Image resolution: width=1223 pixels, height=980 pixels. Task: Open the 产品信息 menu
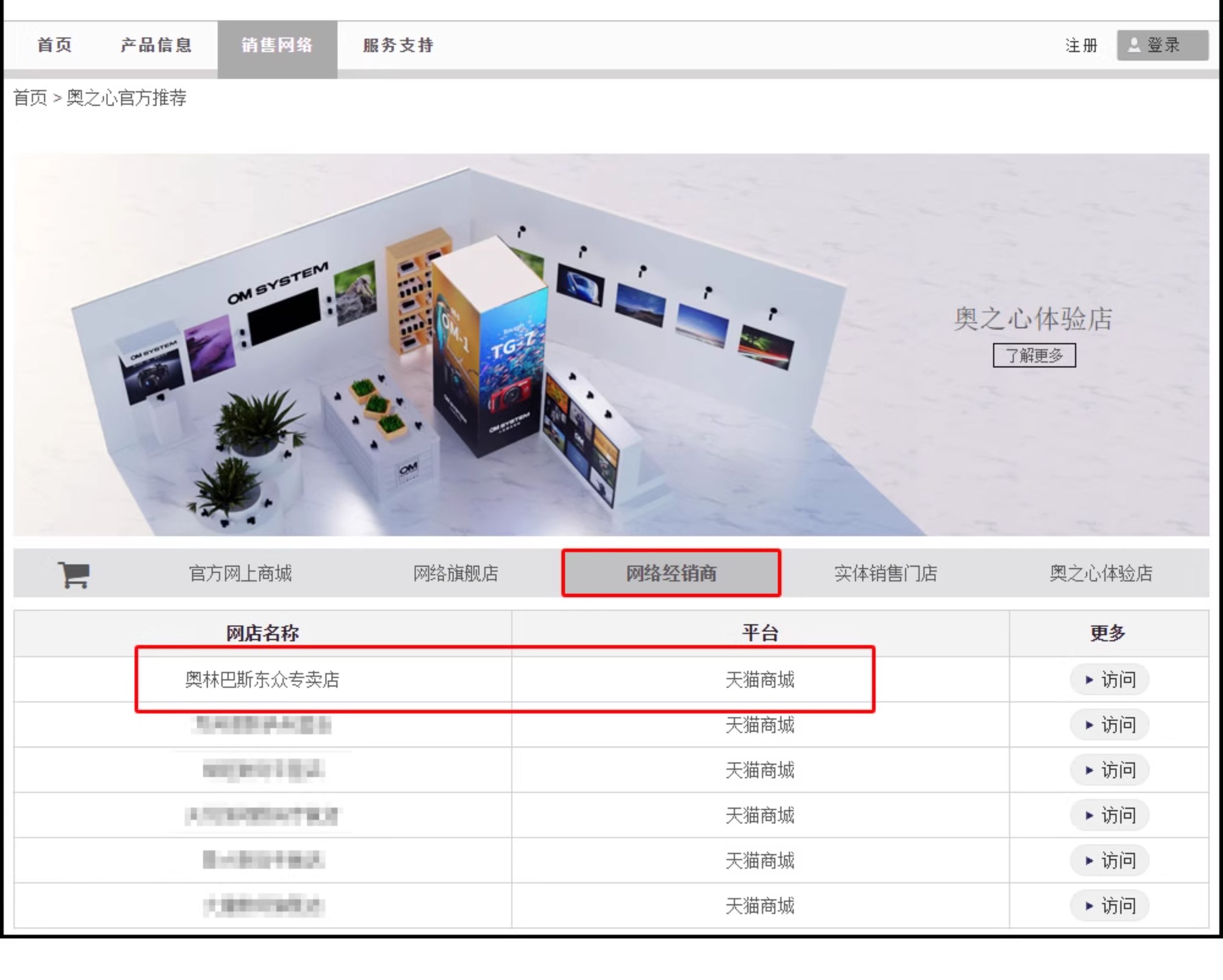[156, 45]
